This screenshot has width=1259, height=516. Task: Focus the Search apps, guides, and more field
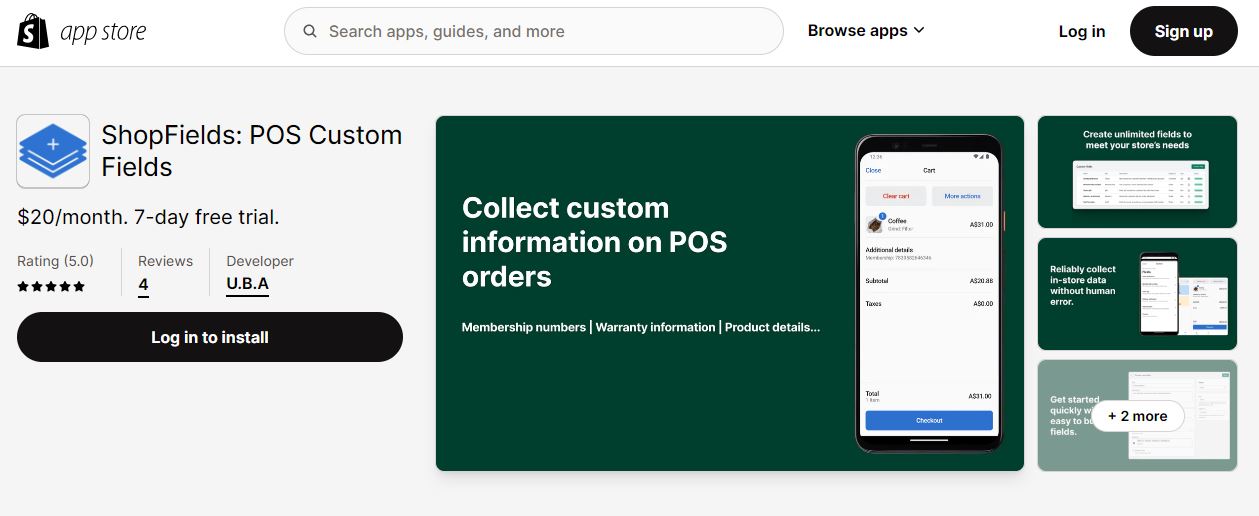pyautogui.click(x=533, y=31)
